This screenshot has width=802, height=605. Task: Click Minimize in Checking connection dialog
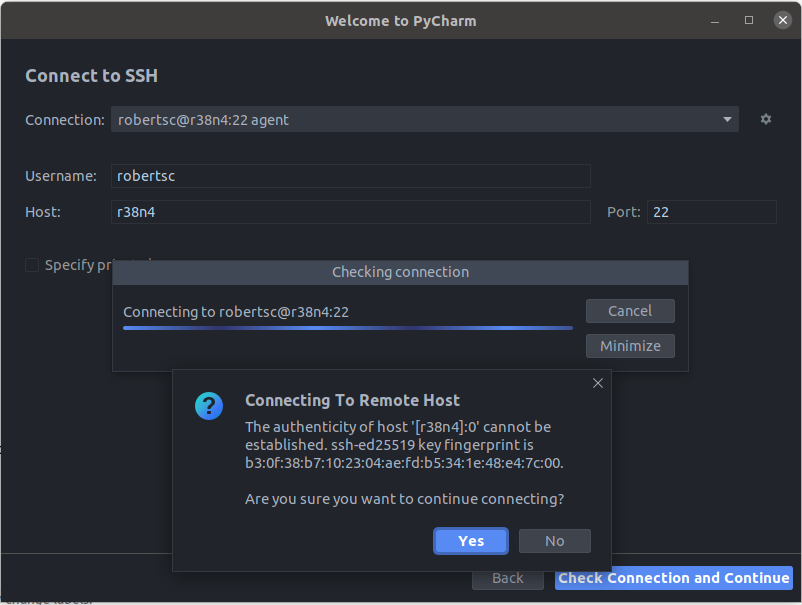[630, 346]
